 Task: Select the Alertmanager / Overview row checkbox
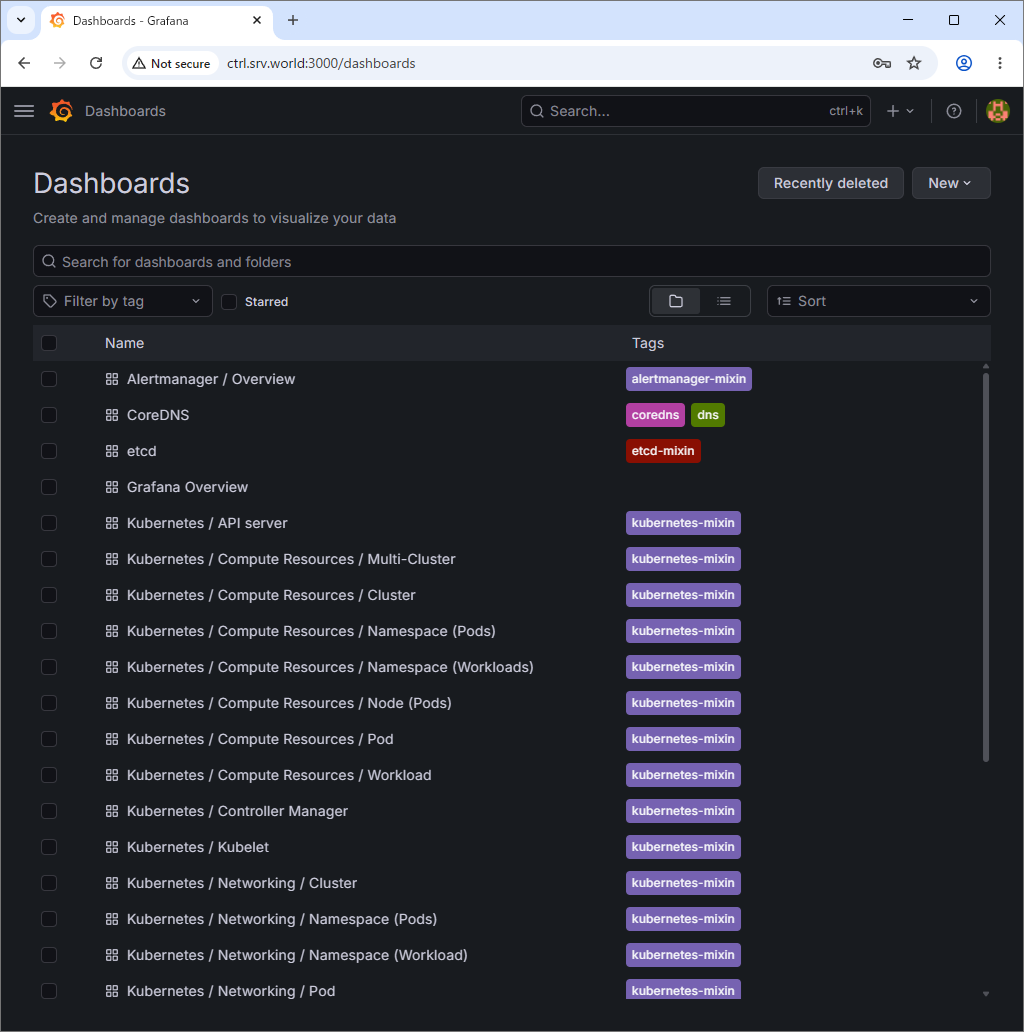(x=49, y=379)
